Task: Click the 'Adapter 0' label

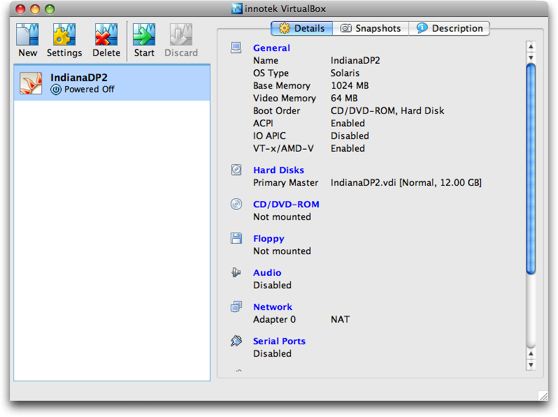Action: tap(274, 319)
